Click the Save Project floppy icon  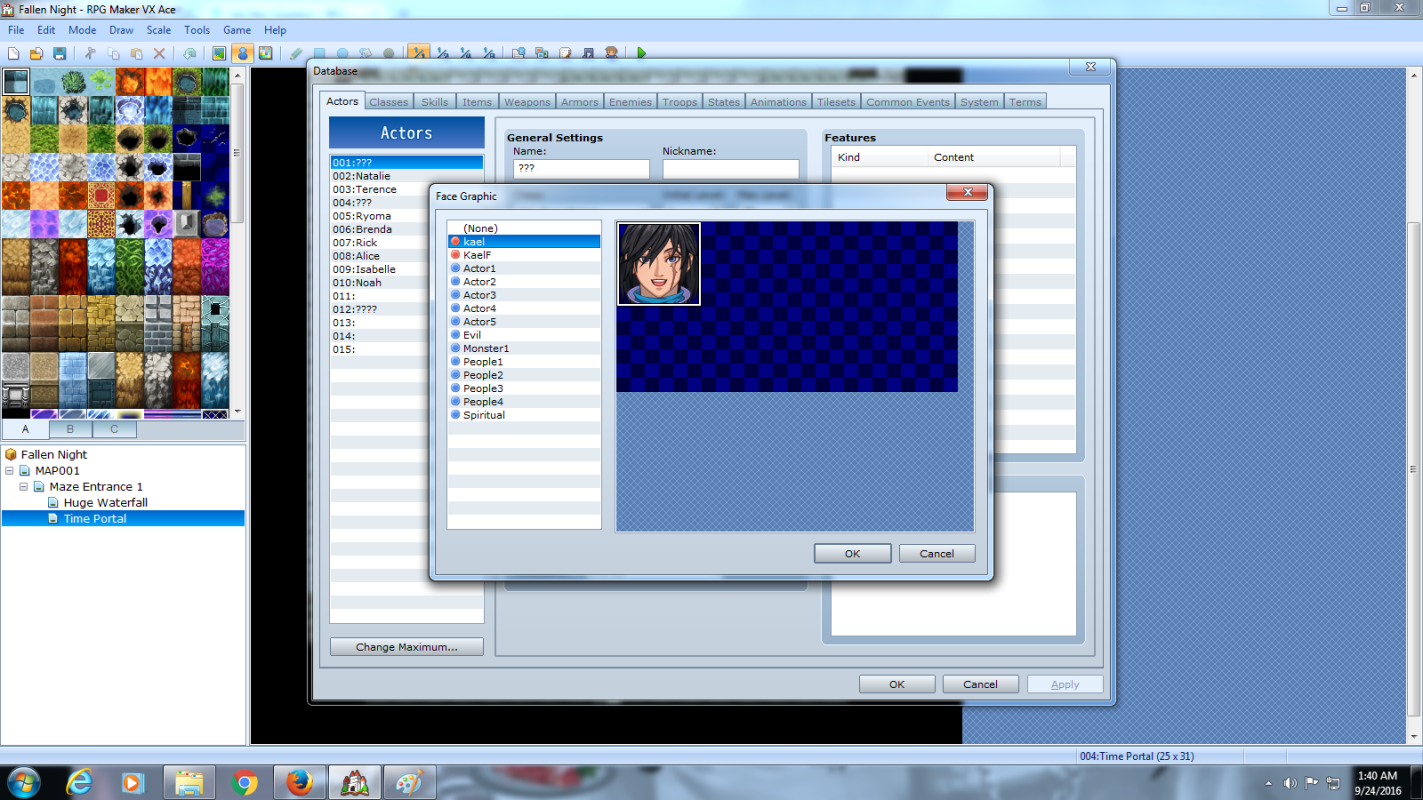coord(60,53)
